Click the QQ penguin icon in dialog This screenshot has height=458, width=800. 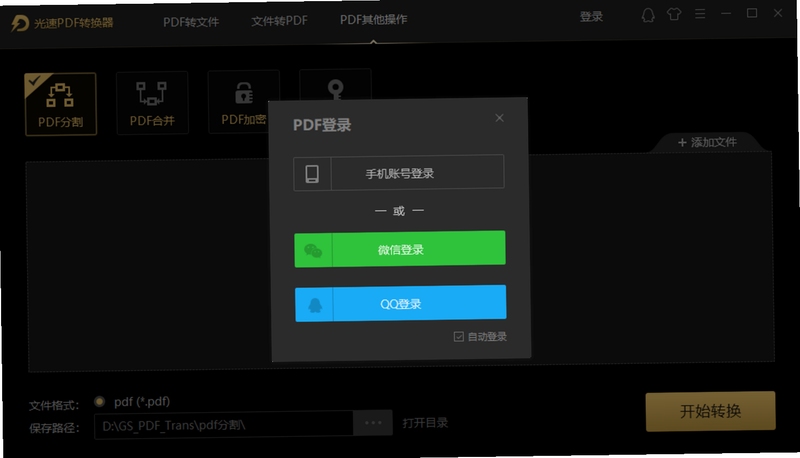[x=315, y=306]
